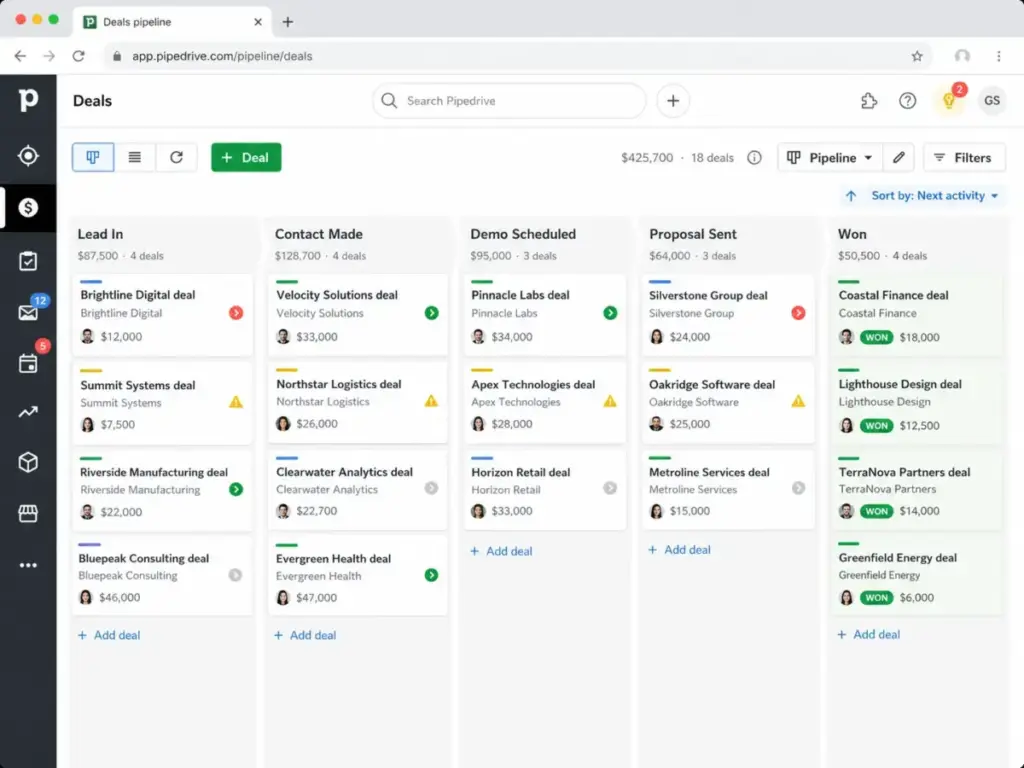This screenshot has height=768, width=1024.
Task: Click Add deal under Lead In column
Action: point(109,635)
